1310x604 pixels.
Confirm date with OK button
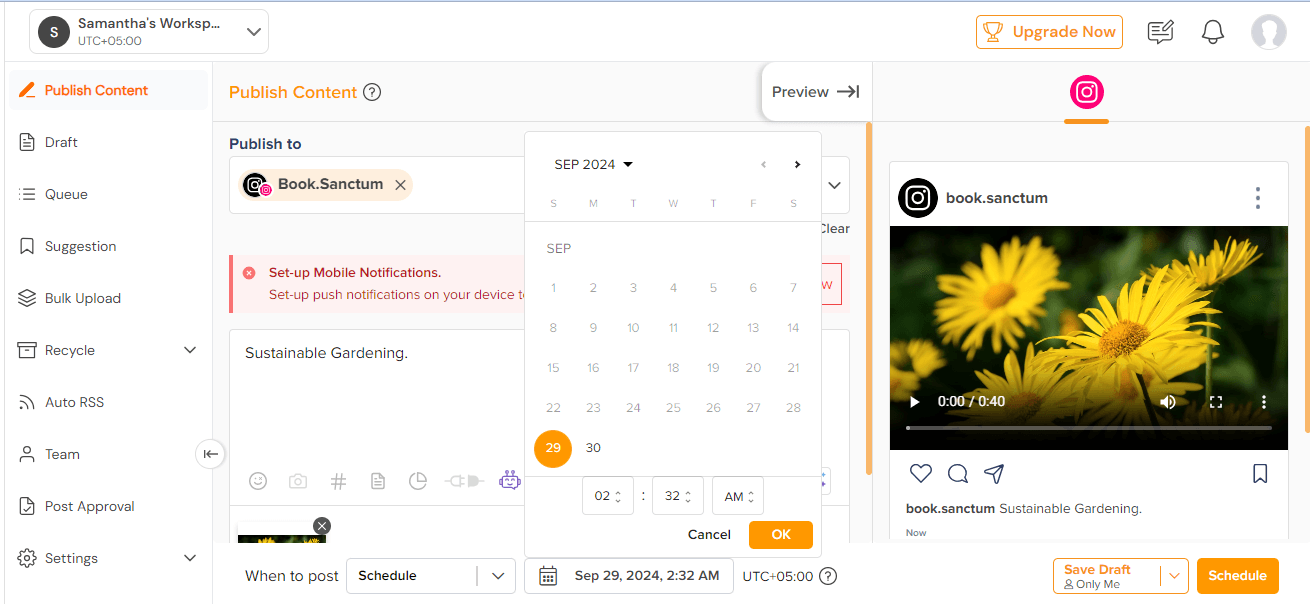pos(781,535)
